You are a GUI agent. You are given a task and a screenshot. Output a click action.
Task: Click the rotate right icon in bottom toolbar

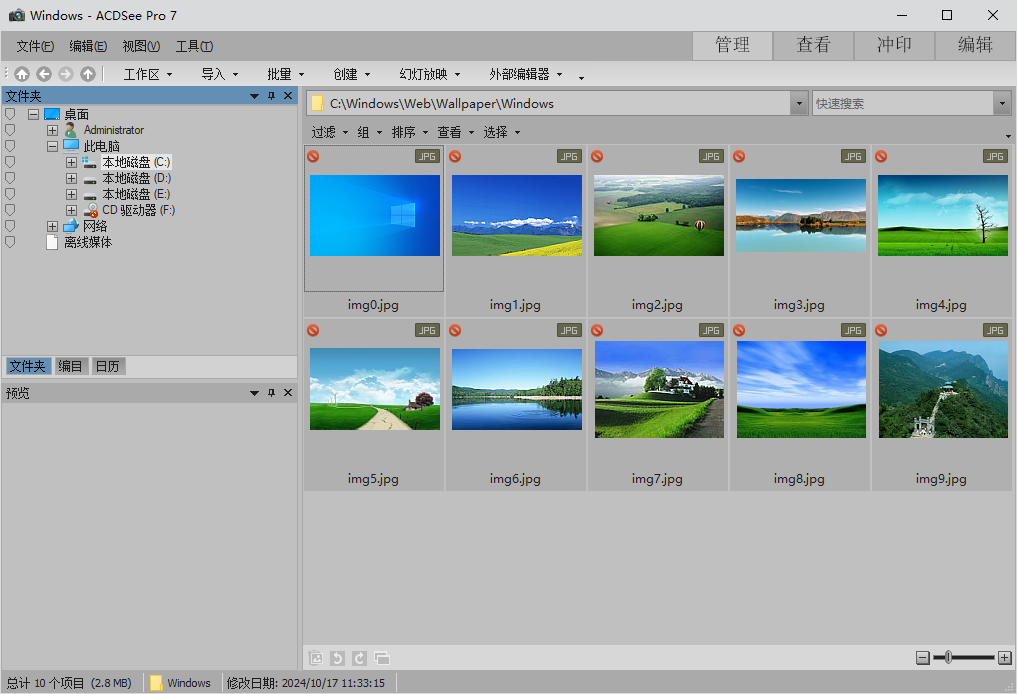point(359,658)
